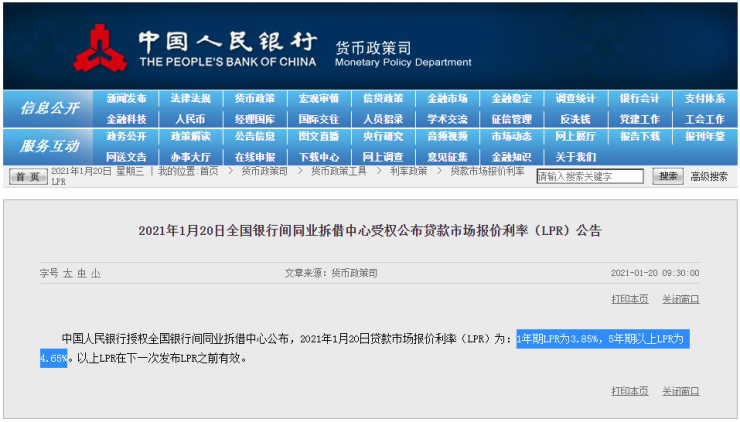The image size is (740, 422).
Task: Open the 网上调查 menu item
Action: (383, 157)
